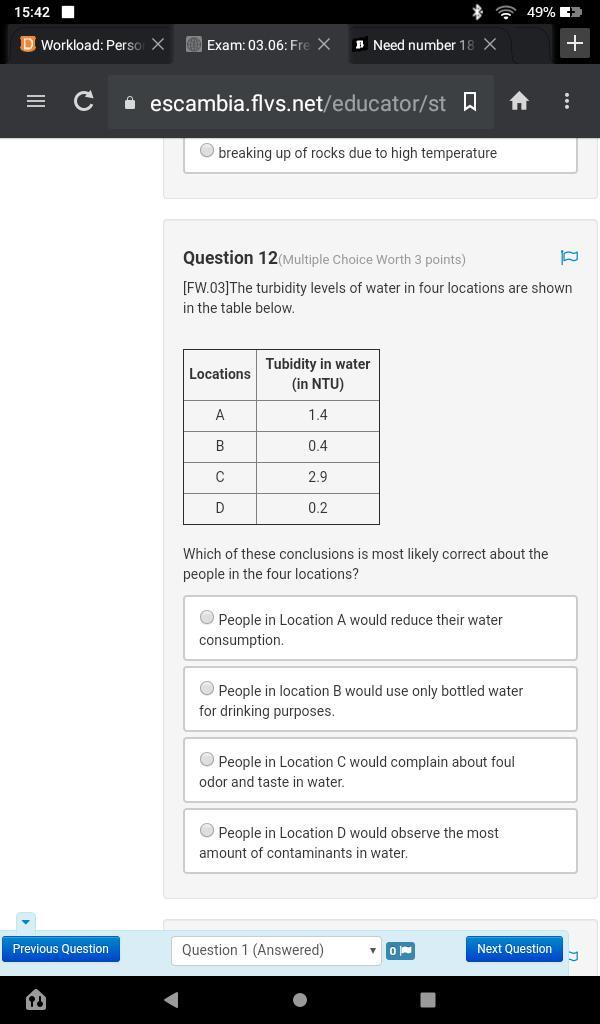Choose Location B bottled water answer
The height and width of the screenshot is (1024, 600).
click(x=207, y=689)
